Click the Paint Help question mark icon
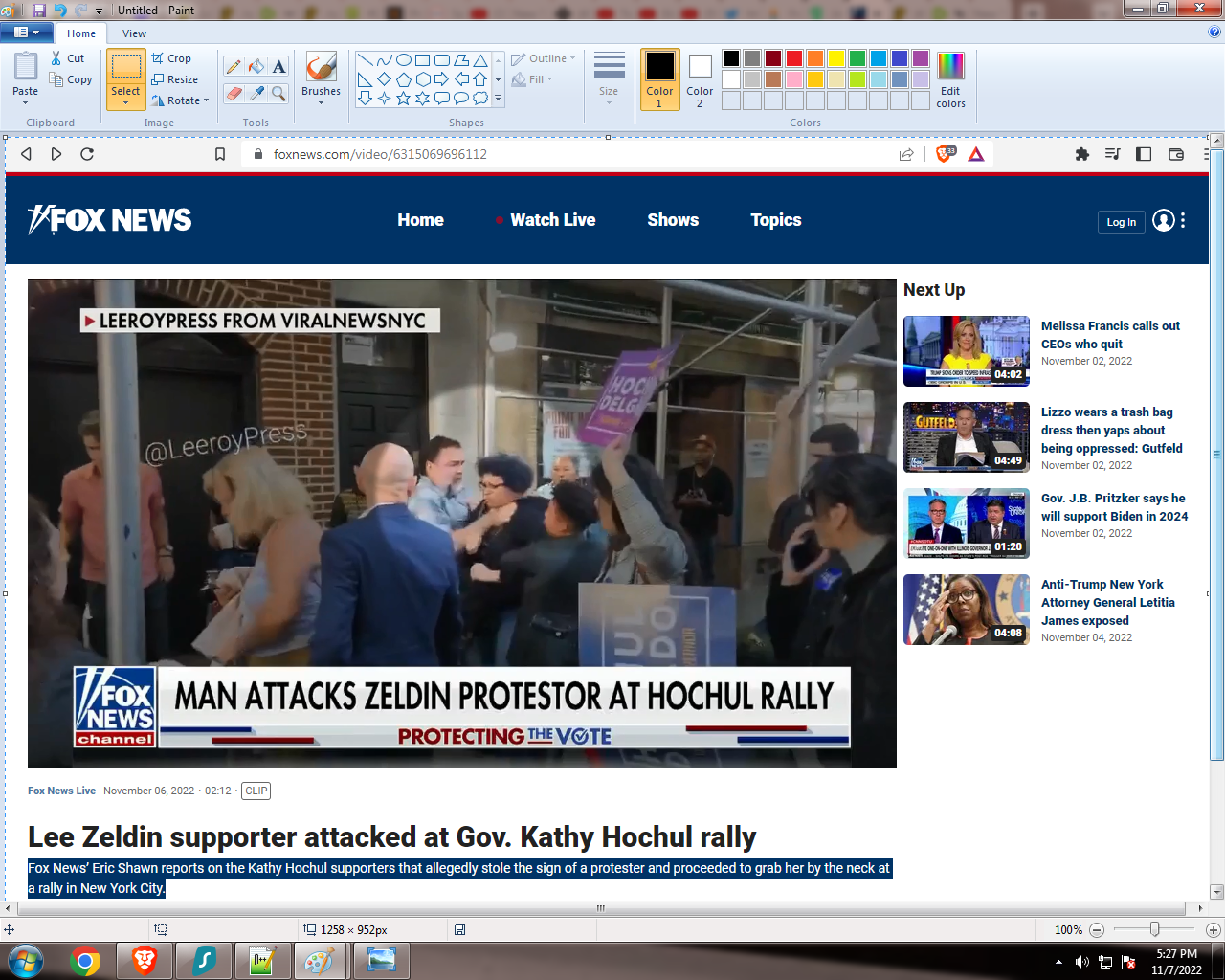 pos(1214,32)
